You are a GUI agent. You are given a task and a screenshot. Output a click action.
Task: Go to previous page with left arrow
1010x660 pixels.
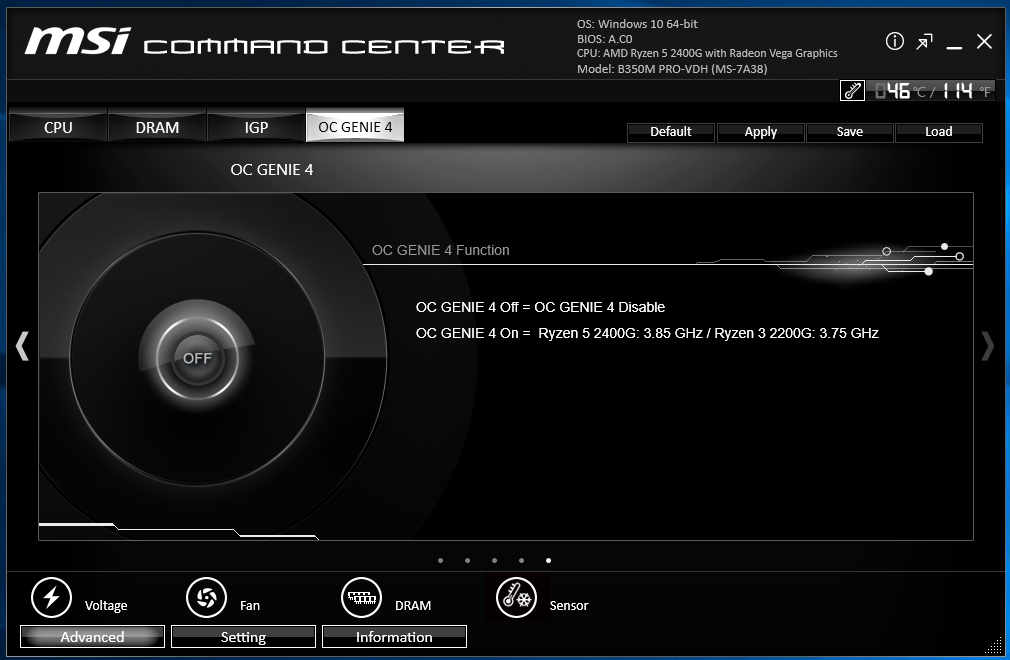coord(22,346)
